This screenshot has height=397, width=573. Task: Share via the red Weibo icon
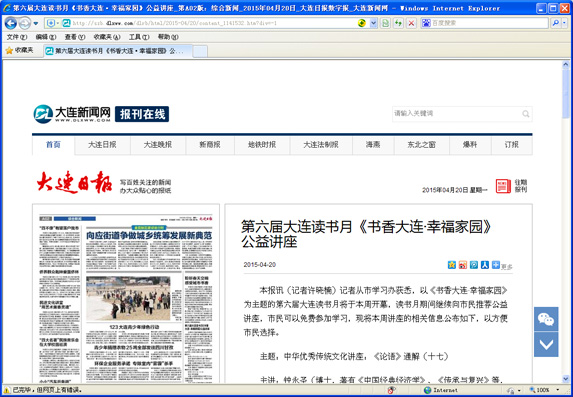(x=463, y=265)
